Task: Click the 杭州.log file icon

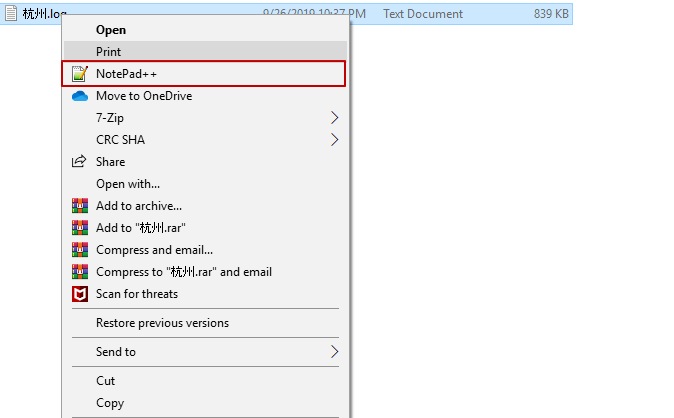Action: tap(12, 14)
